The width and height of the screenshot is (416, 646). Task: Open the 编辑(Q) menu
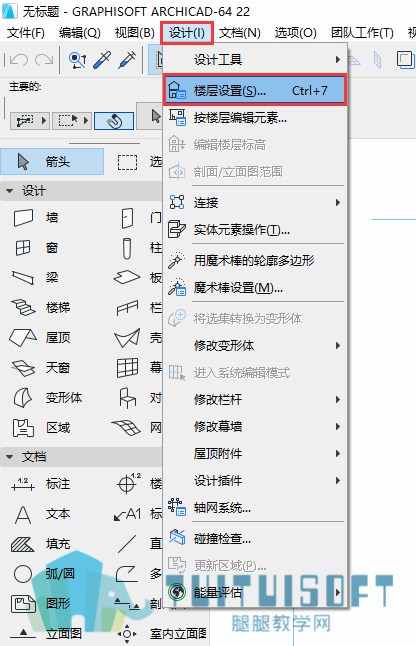79,33
